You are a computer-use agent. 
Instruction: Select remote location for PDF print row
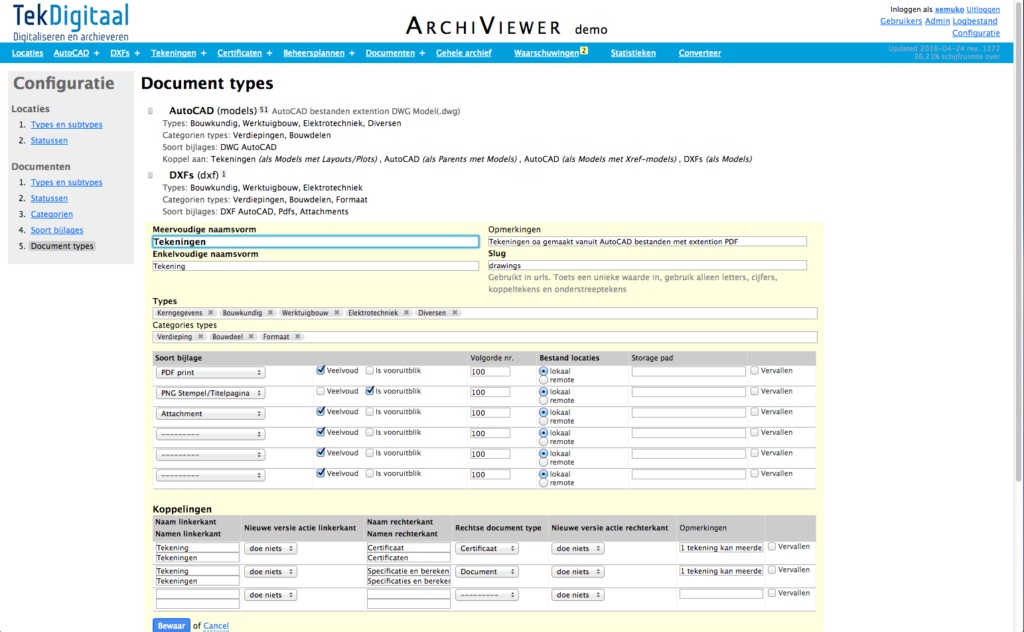click(543, 380)
